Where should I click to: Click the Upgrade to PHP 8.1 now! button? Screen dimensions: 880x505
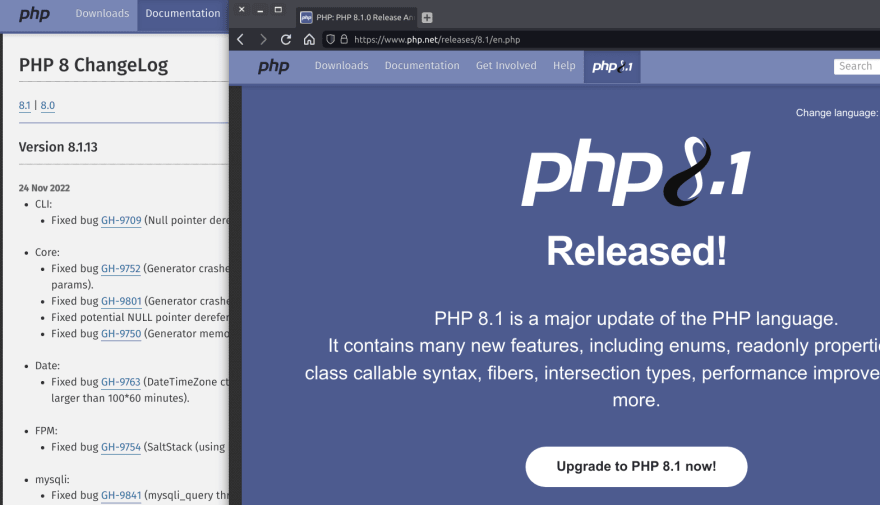pyautogui.click(x=636, y=466)
